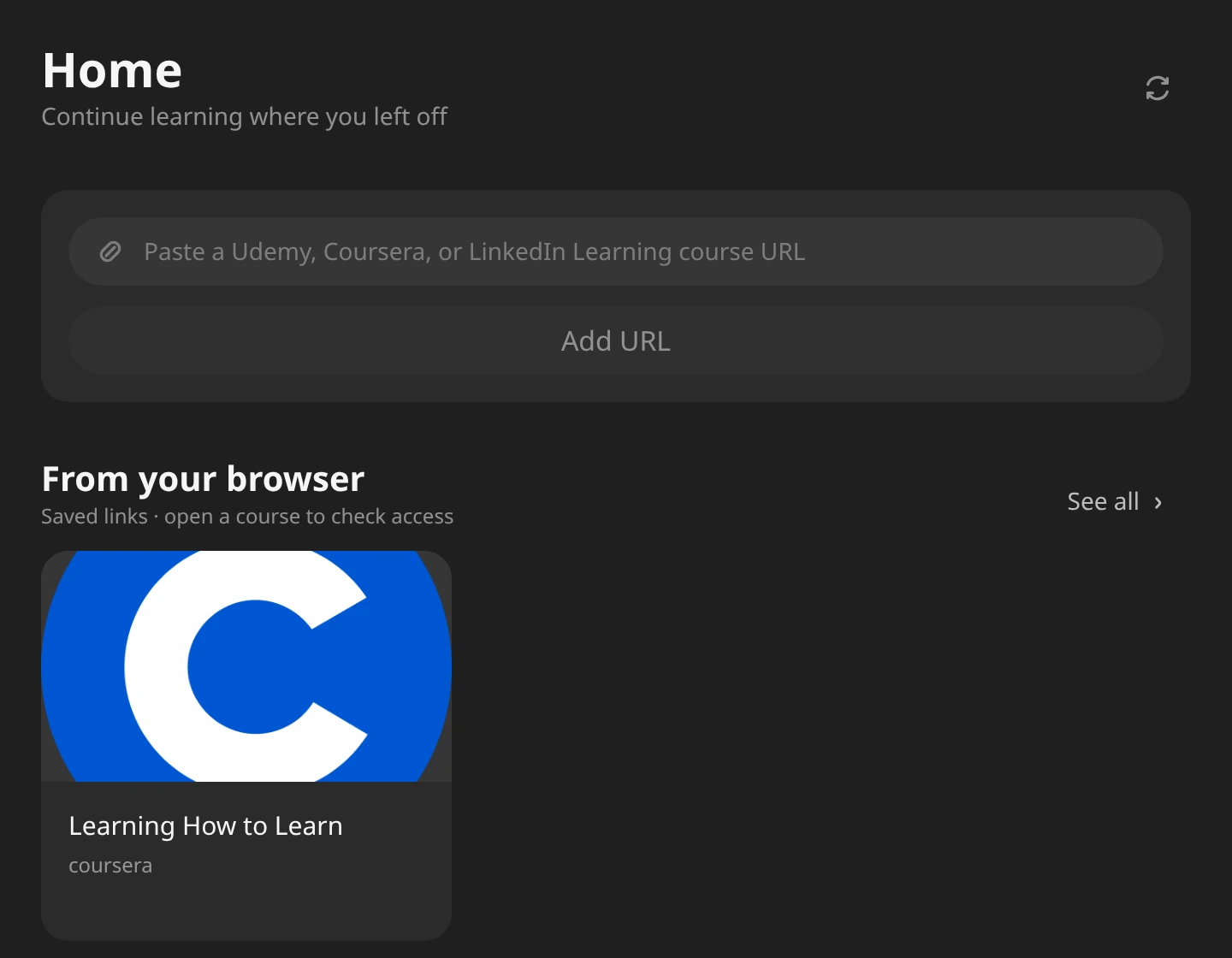Click the From your browser heading
1232x958 pixels.
pos(203,480)
